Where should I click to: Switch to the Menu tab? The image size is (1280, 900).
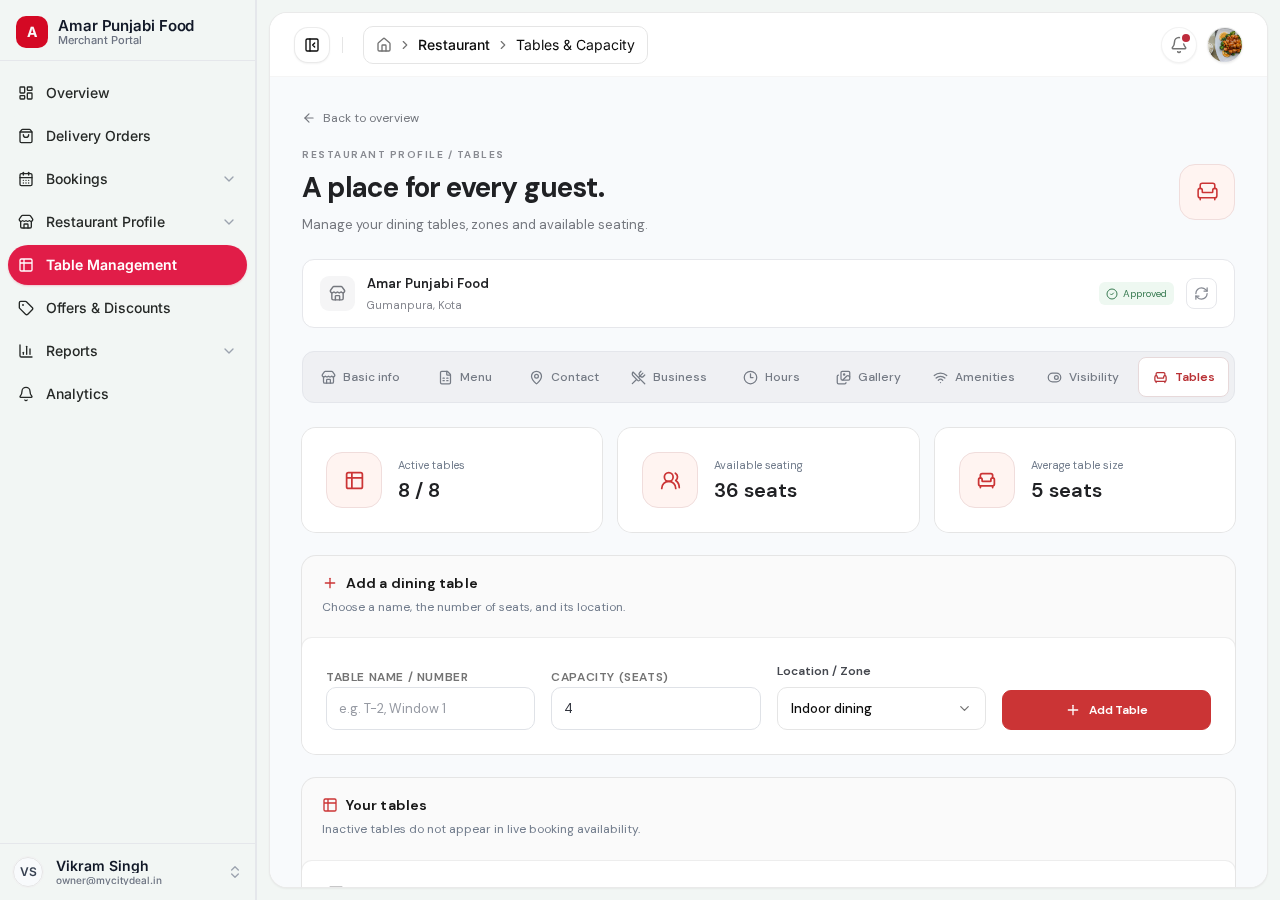pyautogui.click(x=465, y=377)
